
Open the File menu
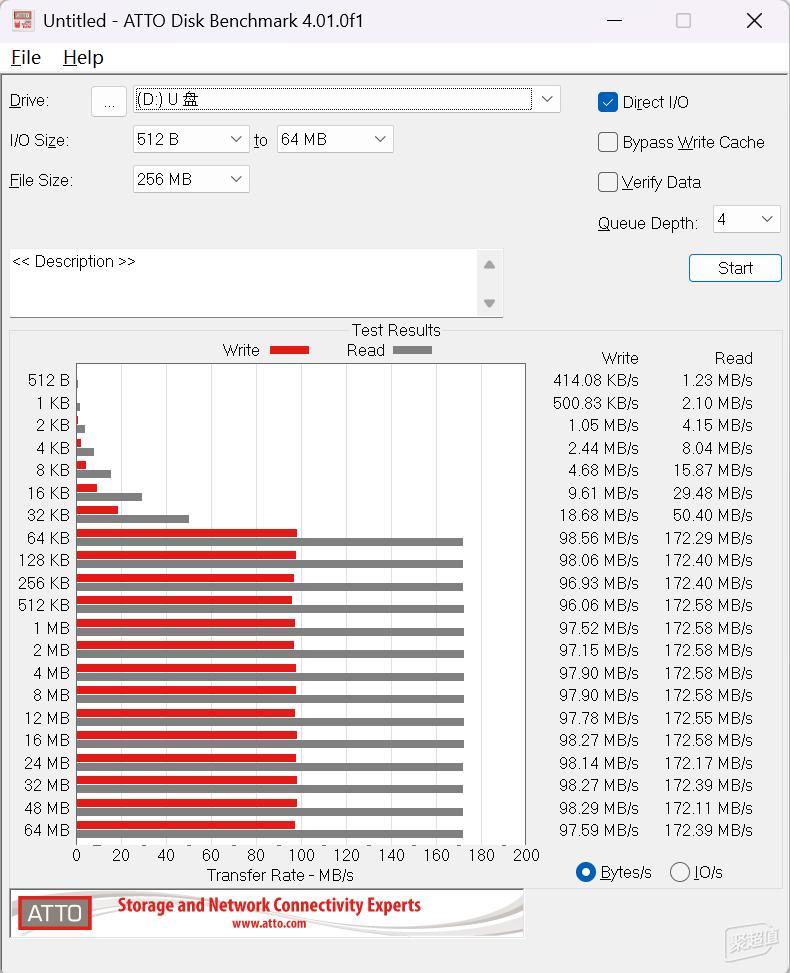(x=26, y=58)
